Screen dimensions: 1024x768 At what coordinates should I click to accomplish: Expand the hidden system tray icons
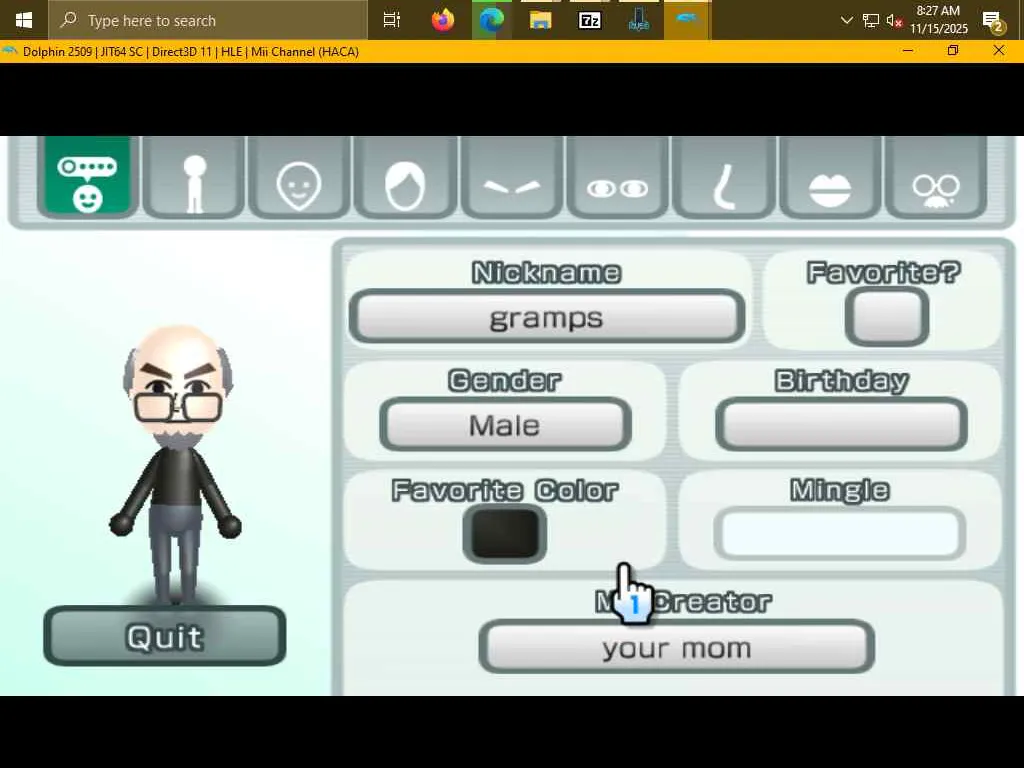tap(846, 20)
